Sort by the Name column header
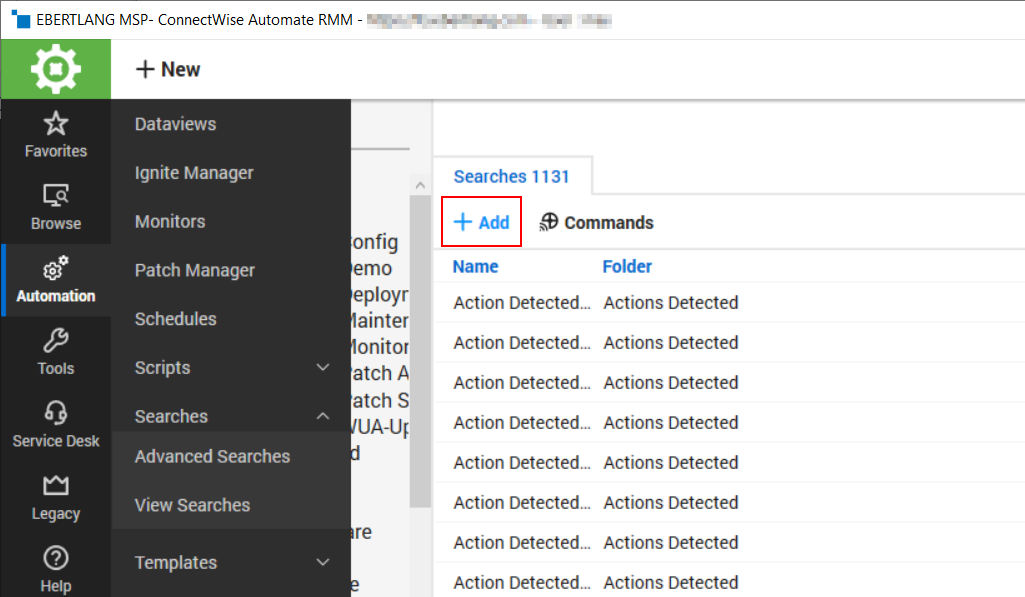This screenshot has height=597, width=1025. pyautogui.click(x=475, y=267)
